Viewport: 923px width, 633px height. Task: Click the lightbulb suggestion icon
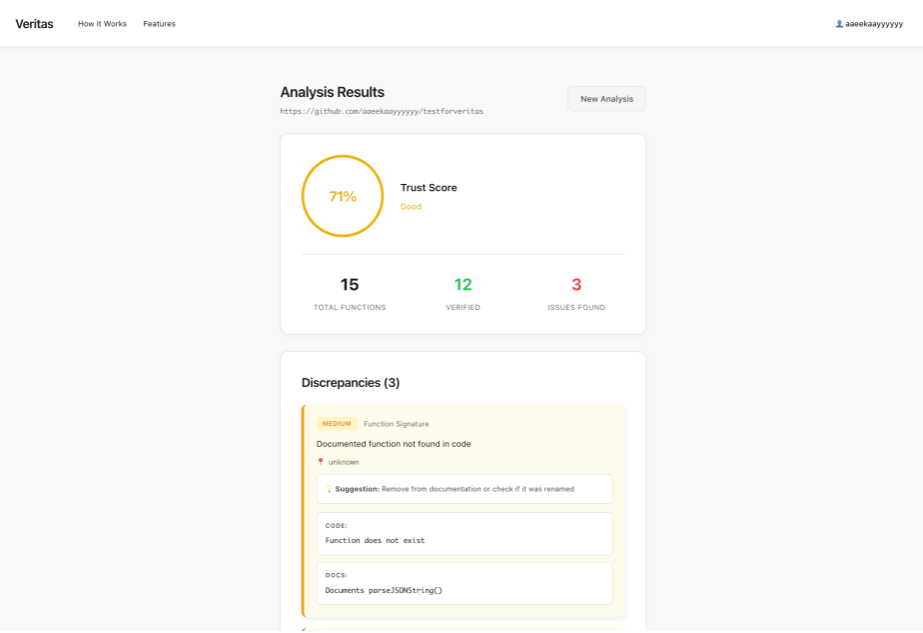pos(329,489)
